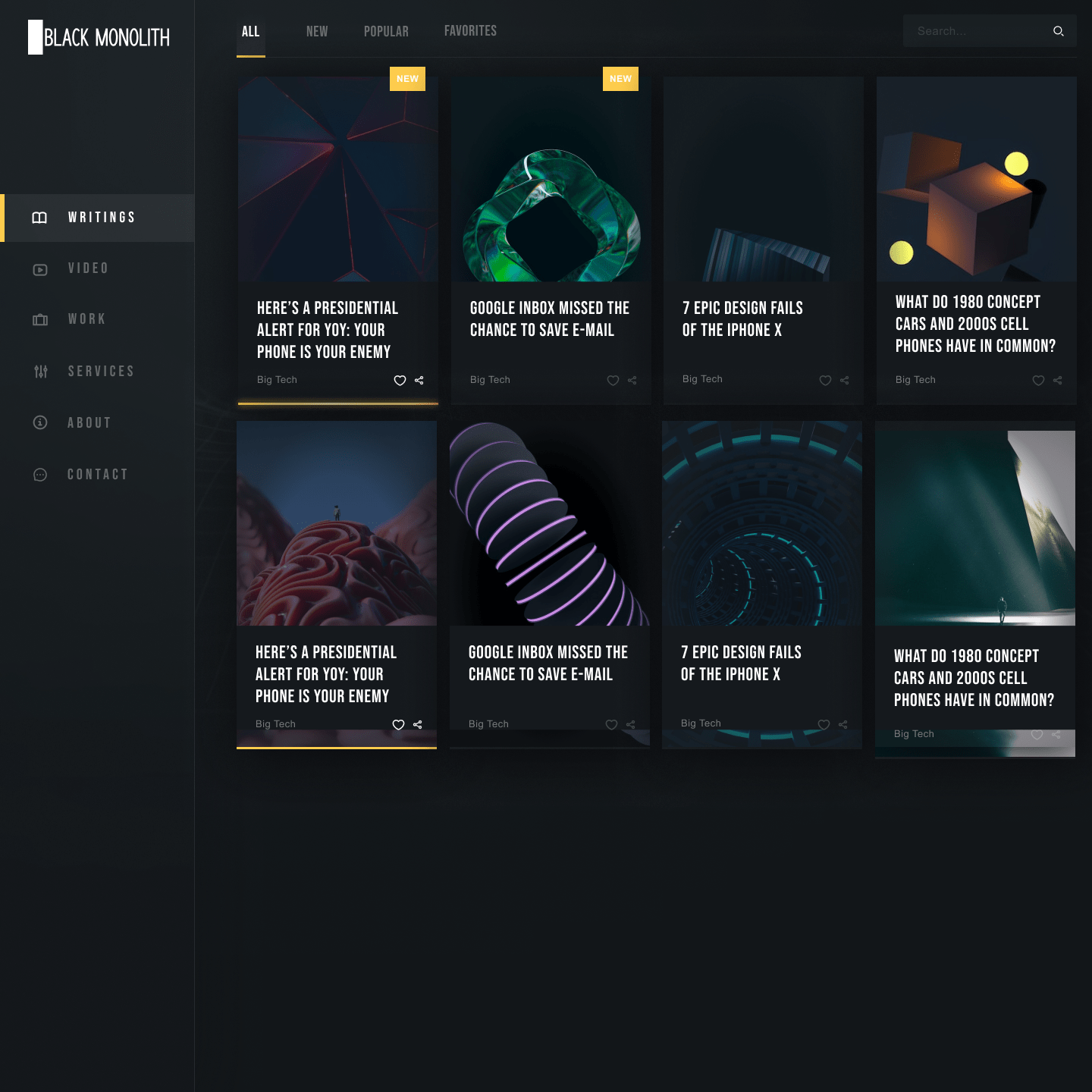Toggle heart on bottom Presidential Alert card
1092x1092 pixels.
pyautogui.click(x=398, y=725)
